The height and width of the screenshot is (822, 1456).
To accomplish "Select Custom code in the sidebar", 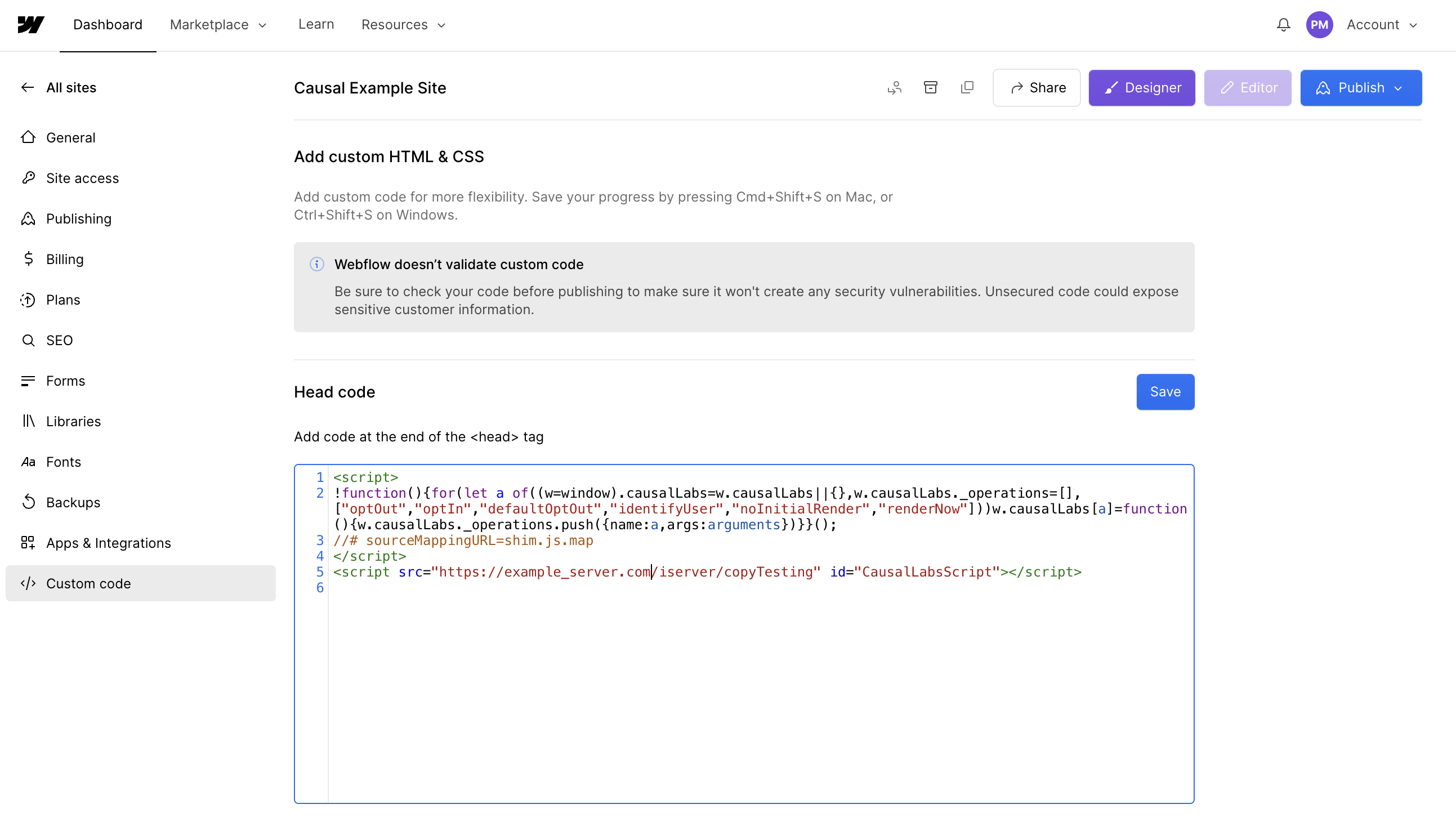I will pos(140,584).
